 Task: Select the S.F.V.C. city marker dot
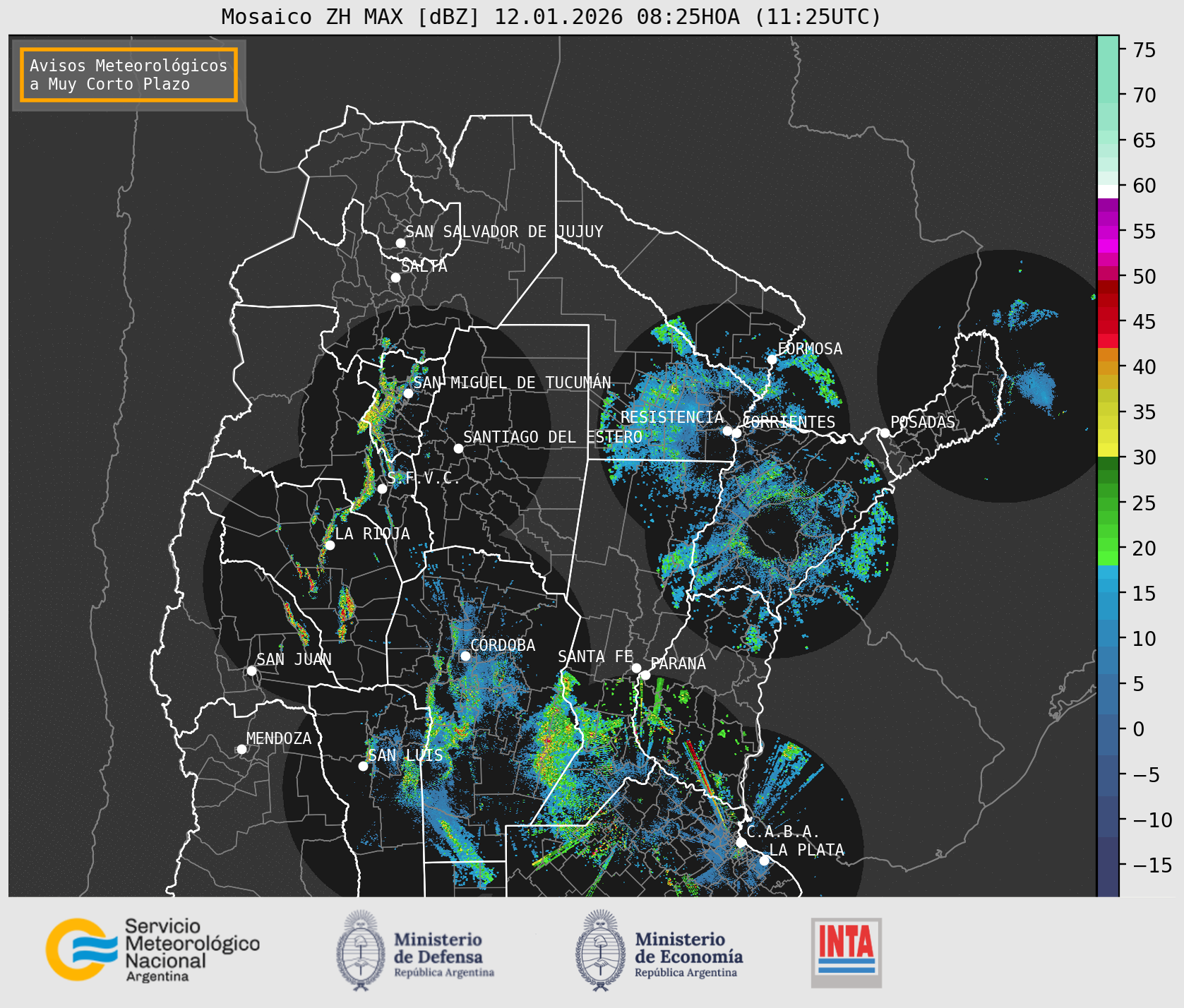(x=382, y=488)
